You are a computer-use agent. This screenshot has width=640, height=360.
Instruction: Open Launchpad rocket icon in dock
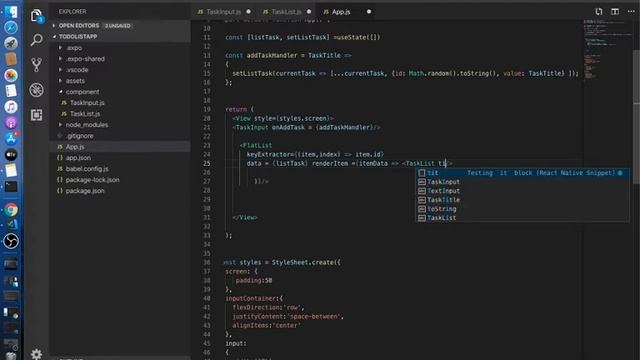click(x=11, y=43)
